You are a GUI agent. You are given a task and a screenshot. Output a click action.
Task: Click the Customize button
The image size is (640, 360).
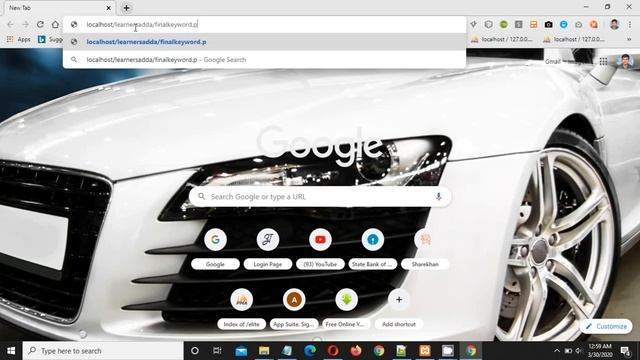606,327
